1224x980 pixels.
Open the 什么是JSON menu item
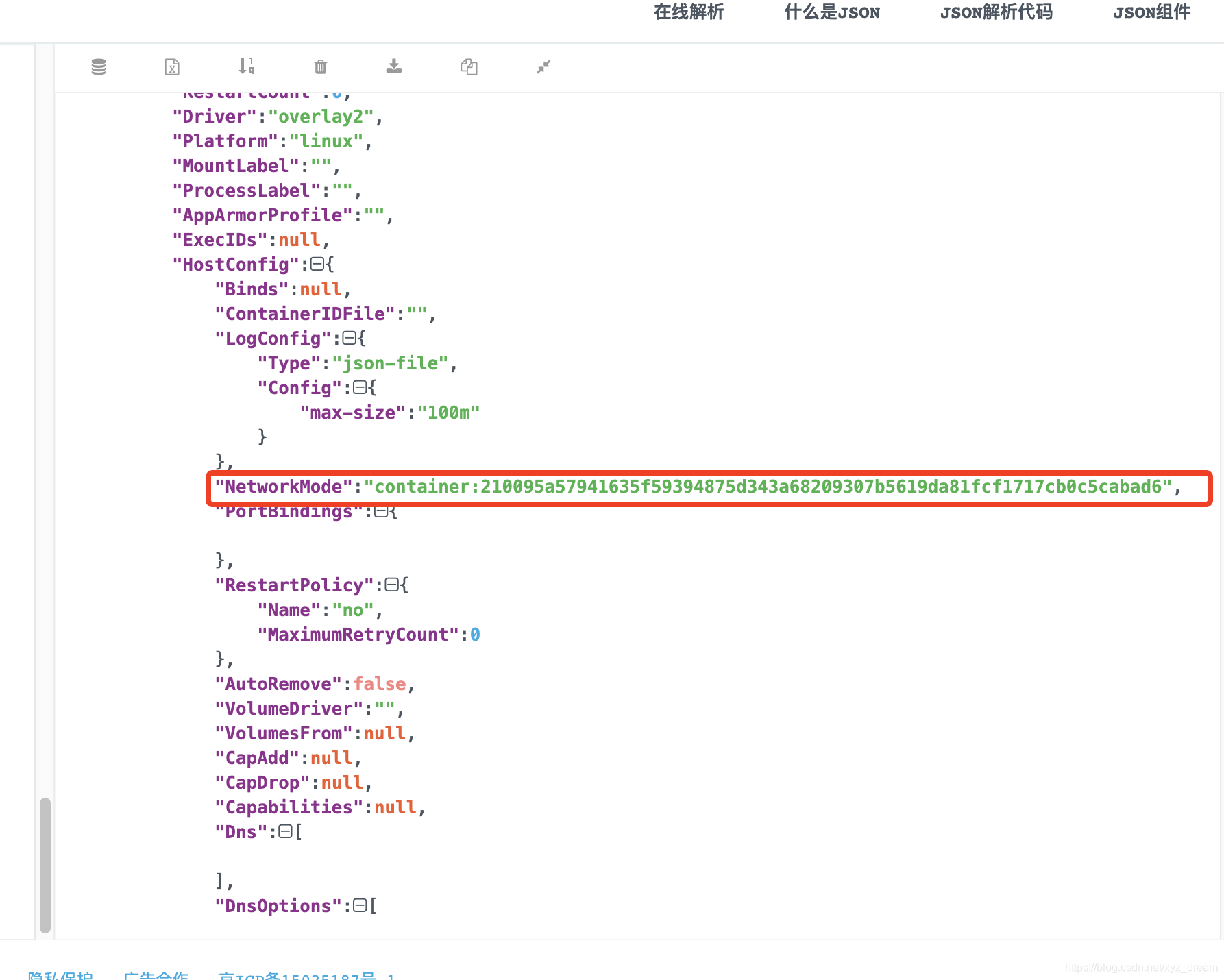pyautogui.click(x=832, y=12)
